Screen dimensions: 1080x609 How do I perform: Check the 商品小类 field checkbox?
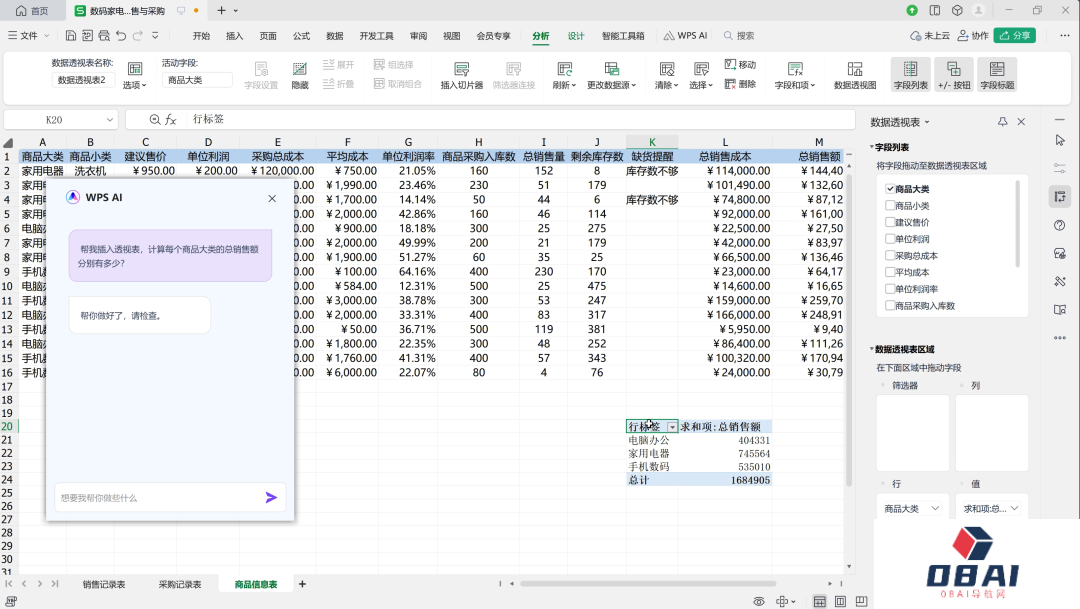[x=890, y=206]
